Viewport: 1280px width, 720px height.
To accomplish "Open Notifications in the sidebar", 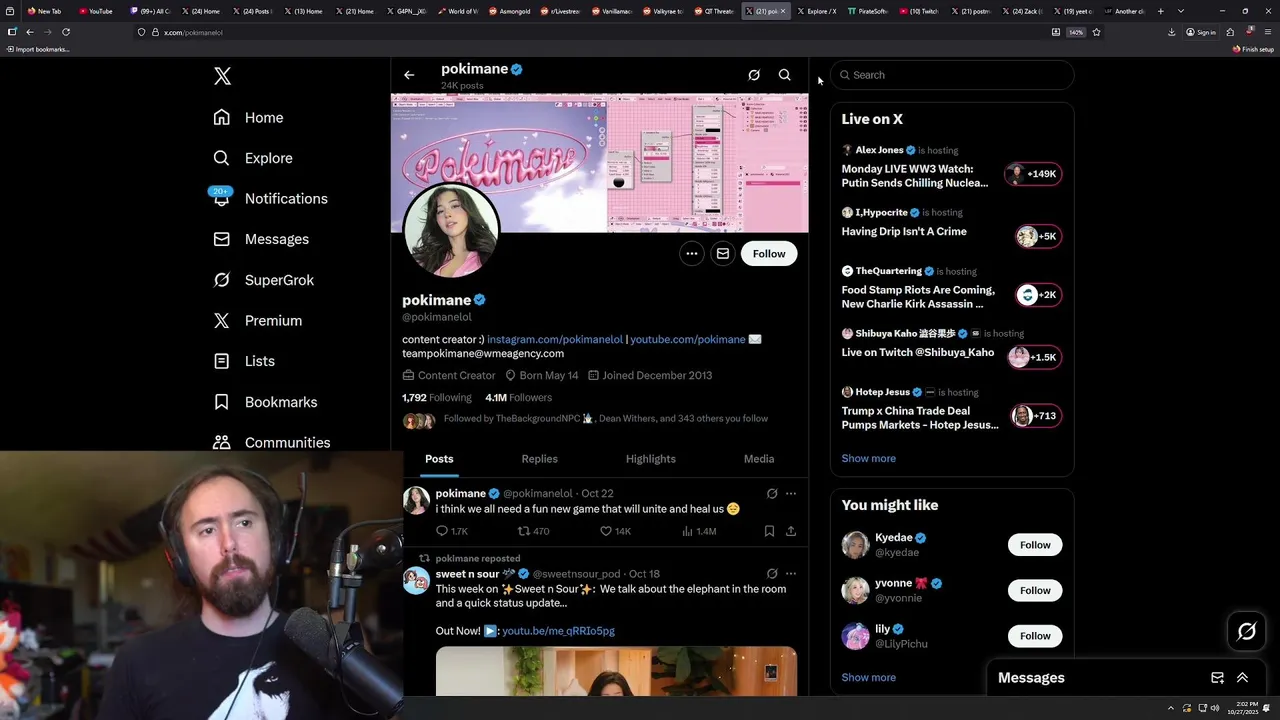I will (270, 198).
